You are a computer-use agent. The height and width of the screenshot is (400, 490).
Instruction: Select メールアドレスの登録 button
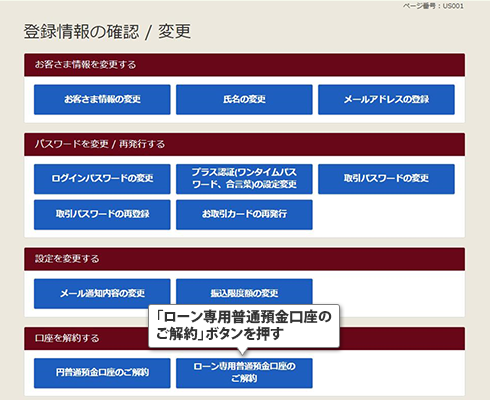(x=386, y=99)
